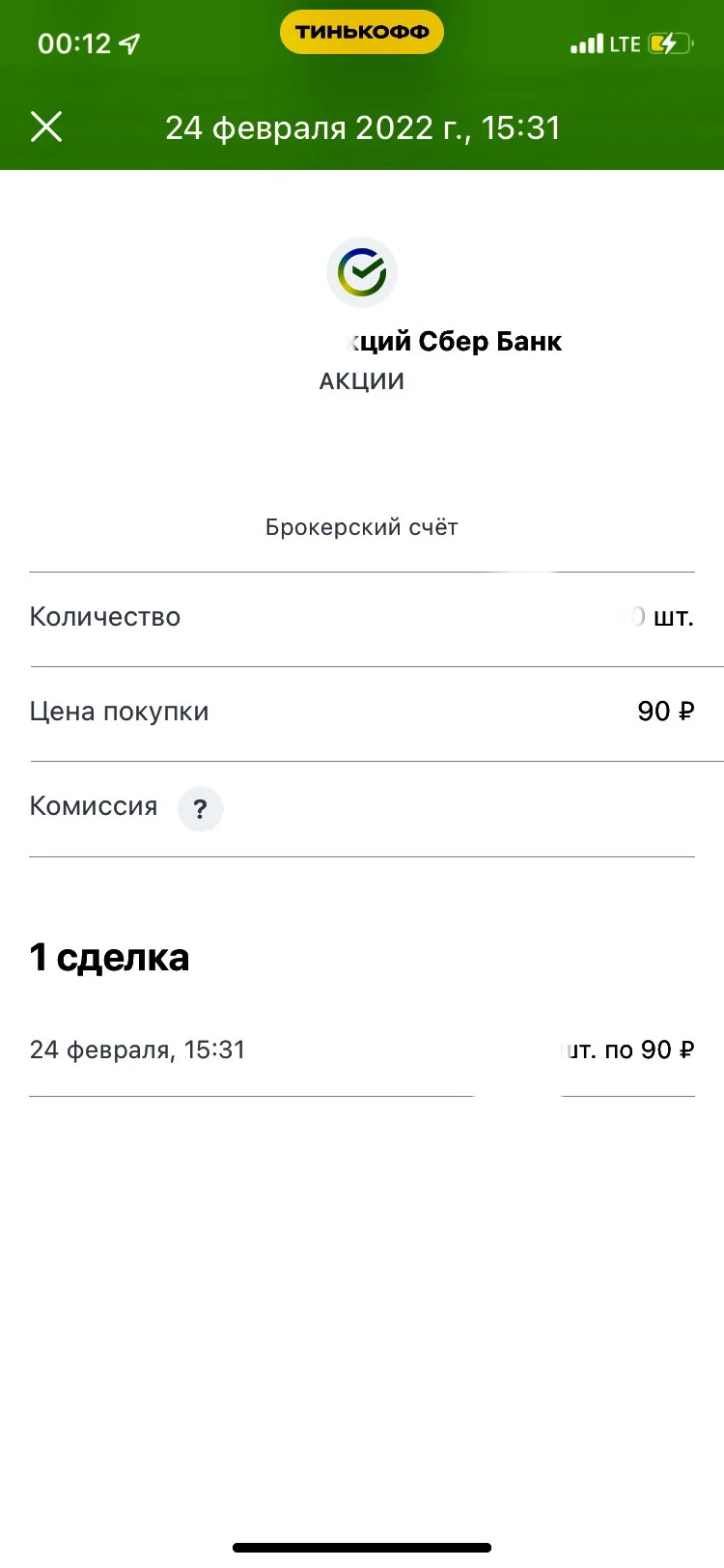Screen dimensions: 724x1568
Task: Tap the date header 24 февраля 2022 г.
Action: (x=363, y=127)
